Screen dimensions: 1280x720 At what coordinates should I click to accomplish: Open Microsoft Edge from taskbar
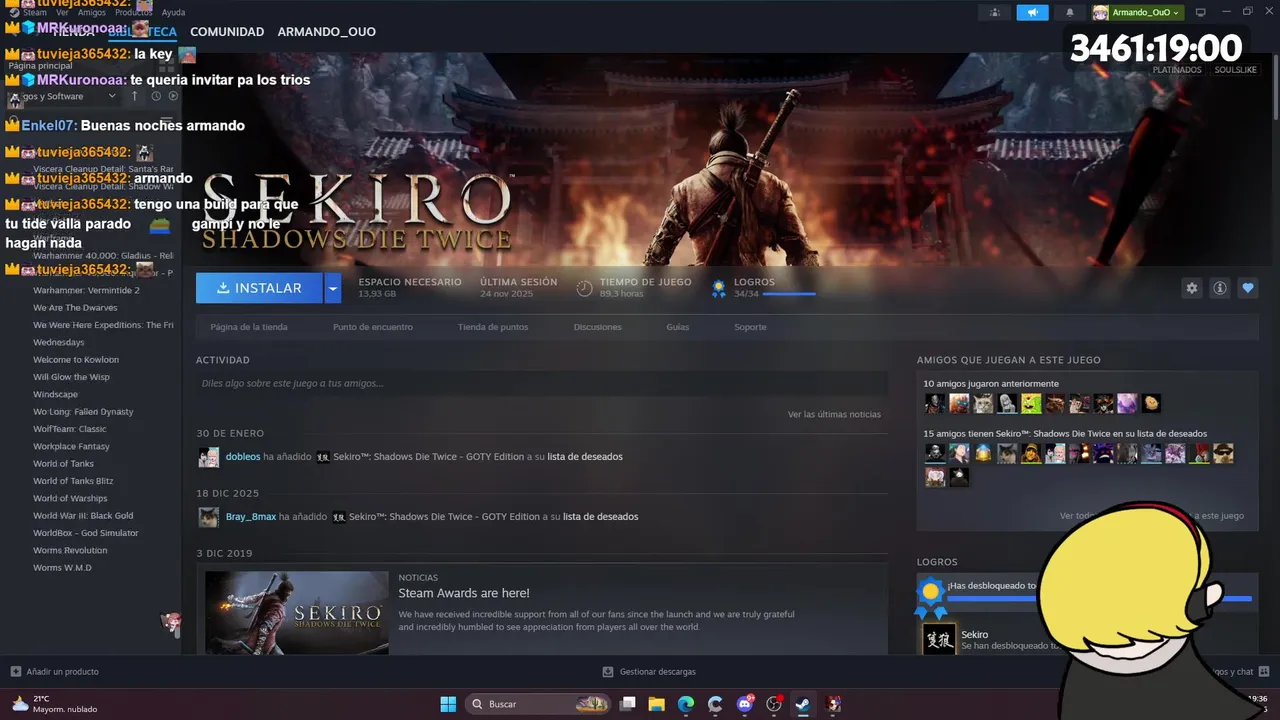tap(686, 704)
